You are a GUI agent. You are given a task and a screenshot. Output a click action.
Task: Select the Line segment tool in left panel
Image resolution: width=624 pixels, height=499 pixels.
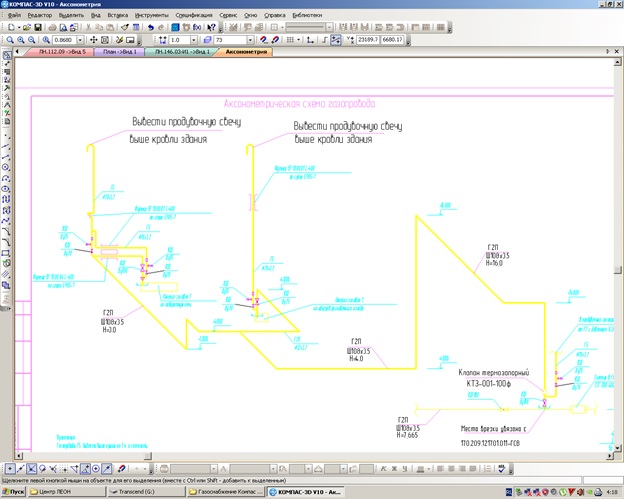click(x=6, y=157)
